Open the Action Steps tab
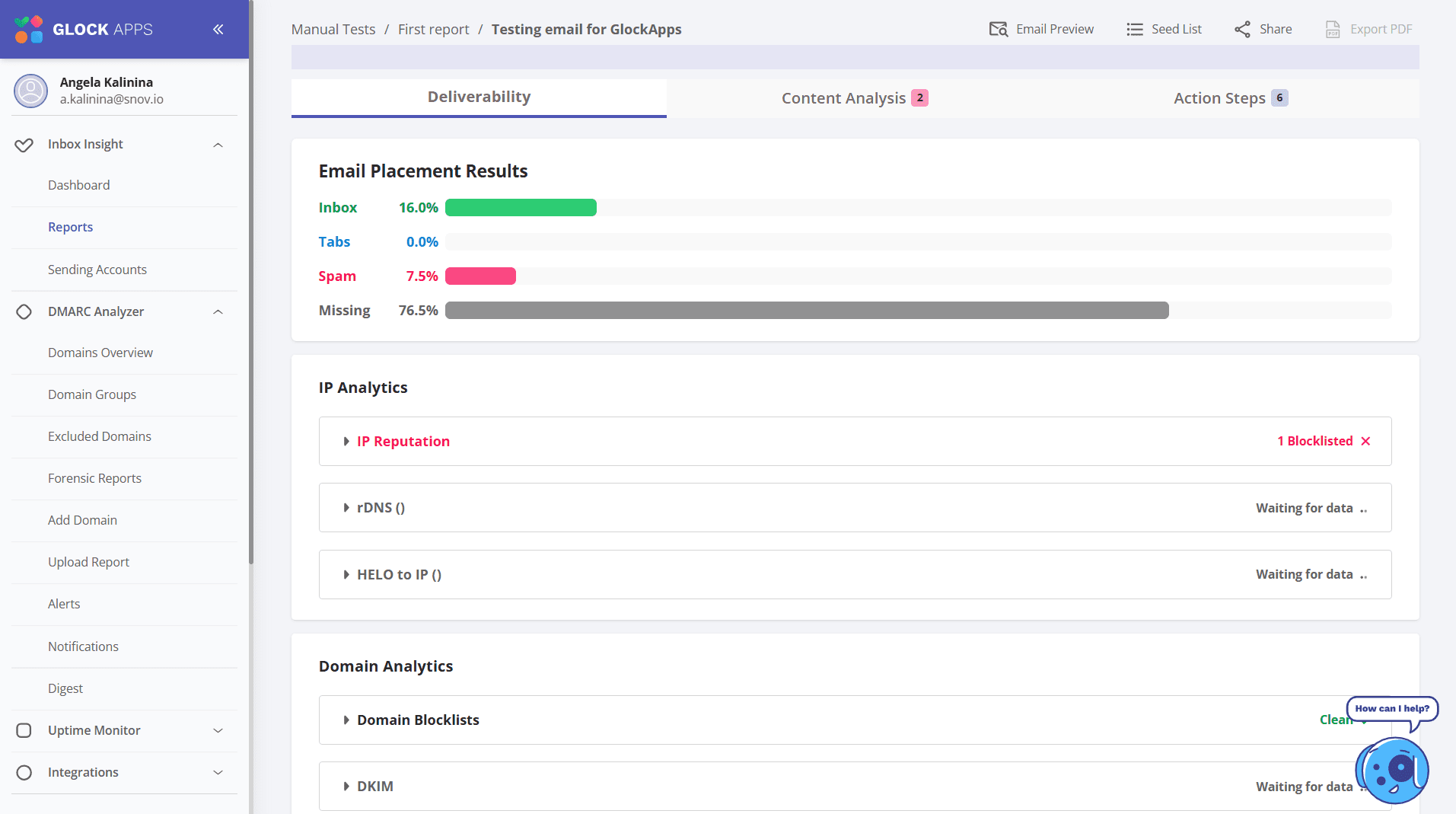This screenshot has height=814, width=1456. pyautogui.click(x=1231, y=98)
